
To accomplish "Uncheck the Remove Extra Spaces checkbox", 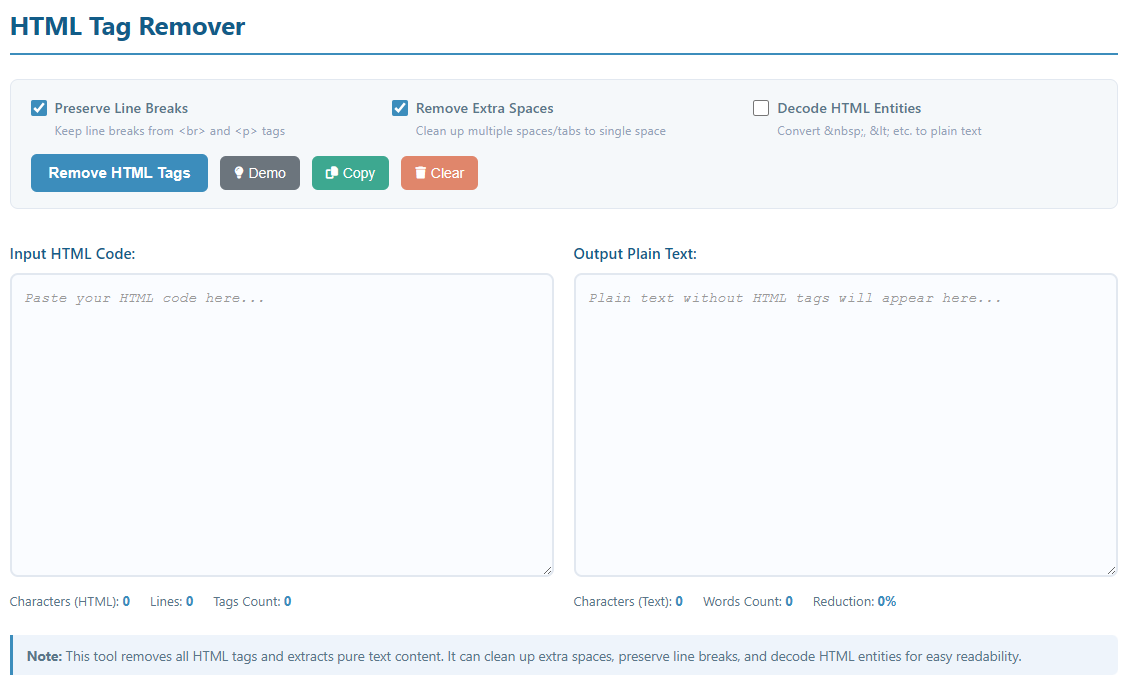I will (x=400, y=108).
